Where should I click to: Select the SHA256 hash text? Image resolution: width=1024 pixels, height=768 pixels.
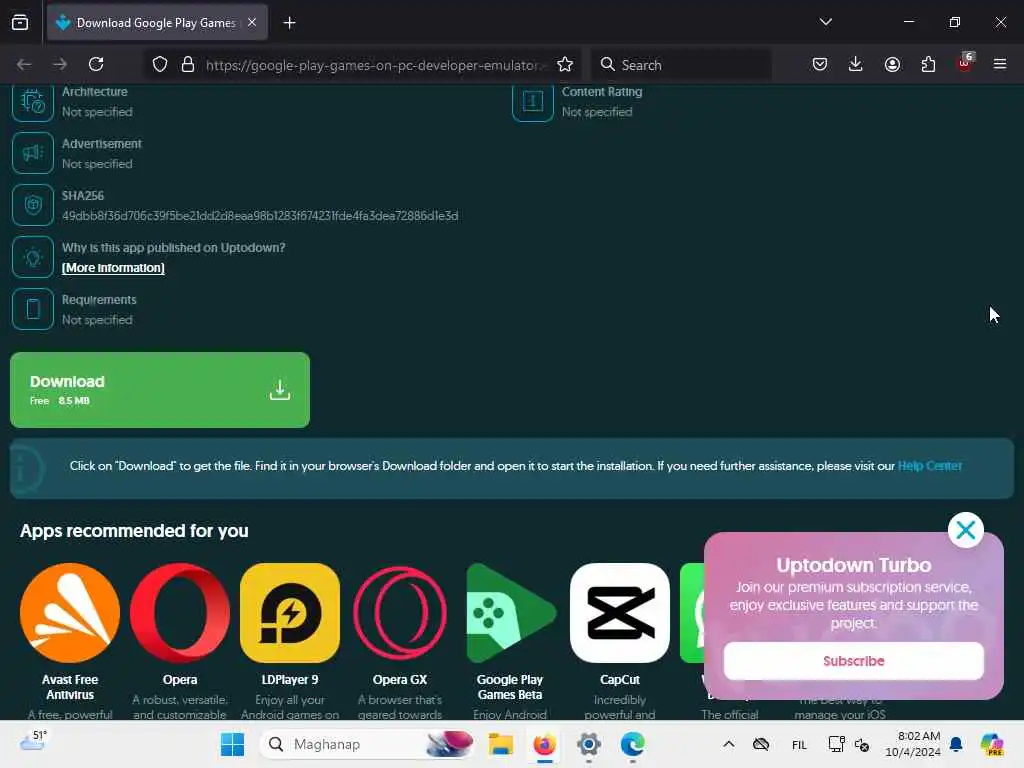260,216
